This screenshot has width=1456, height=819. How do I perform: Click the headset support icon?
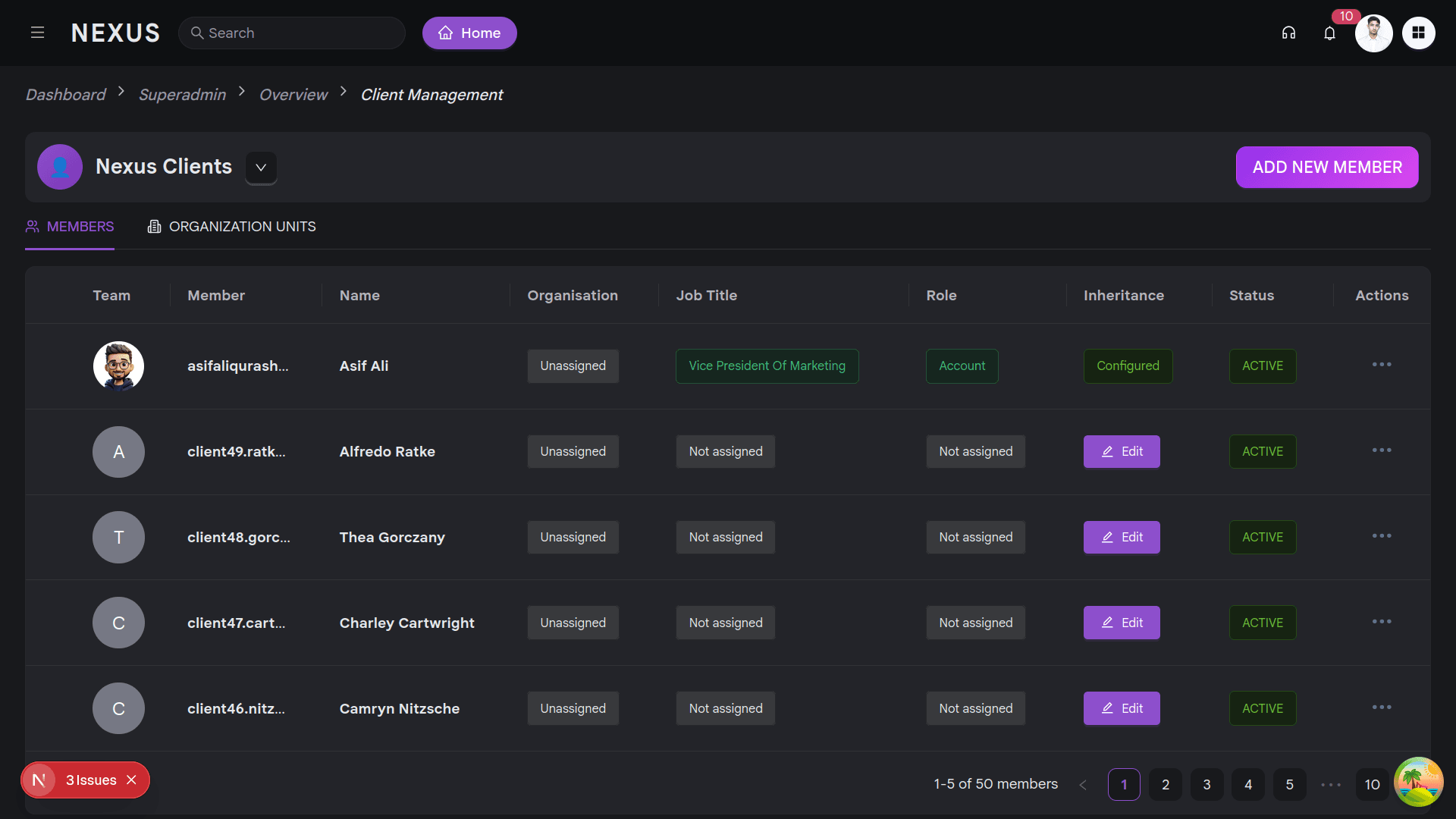[x=1288, y=33]
